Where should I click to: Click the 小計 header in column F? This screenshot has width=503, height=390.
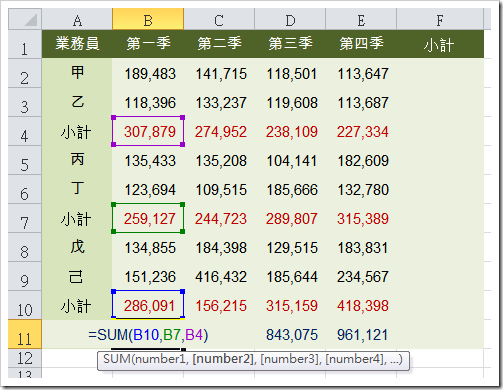[440, 44]
